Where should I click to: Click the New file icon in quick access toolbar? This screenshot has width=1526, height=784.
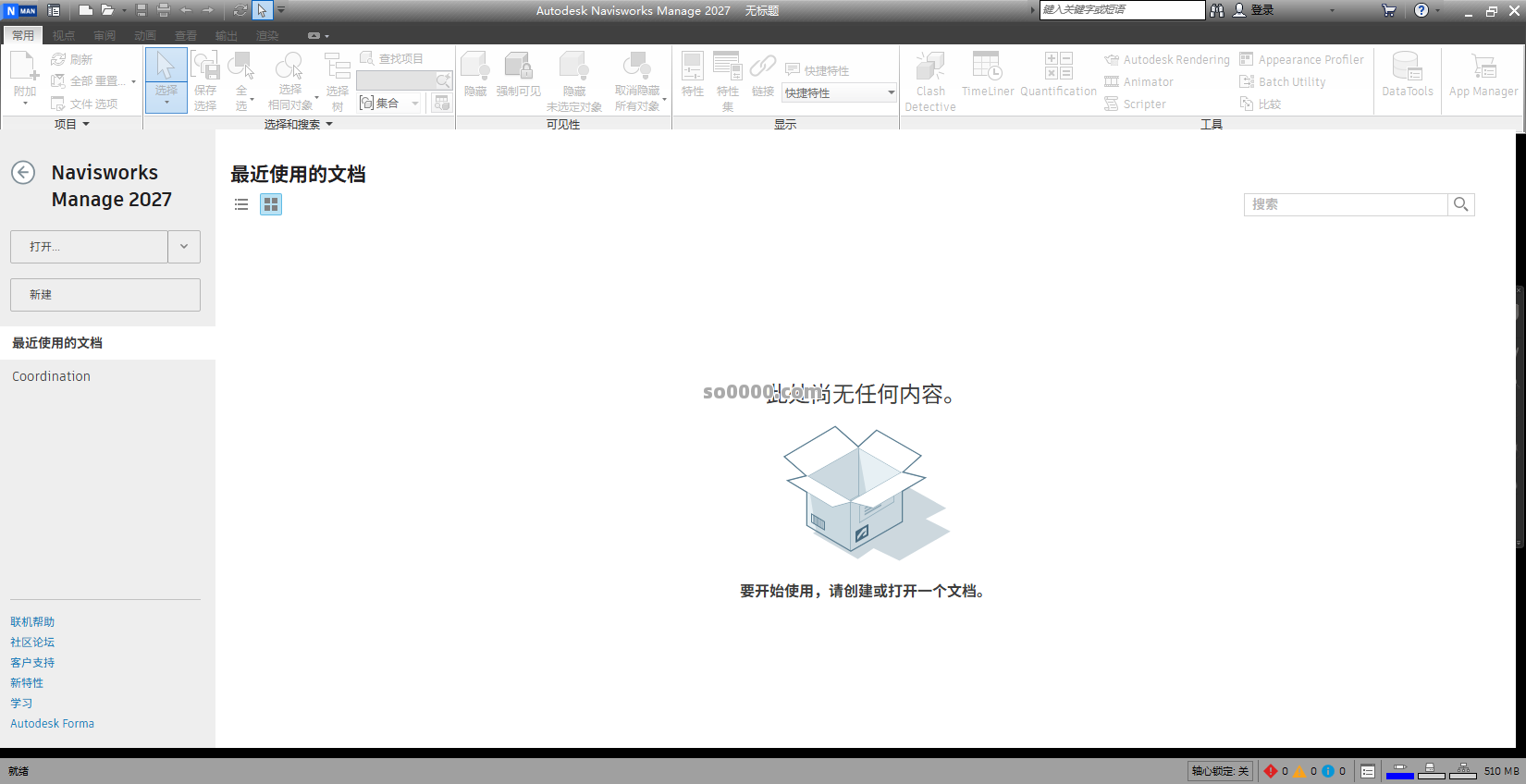[x=85, y=10]
